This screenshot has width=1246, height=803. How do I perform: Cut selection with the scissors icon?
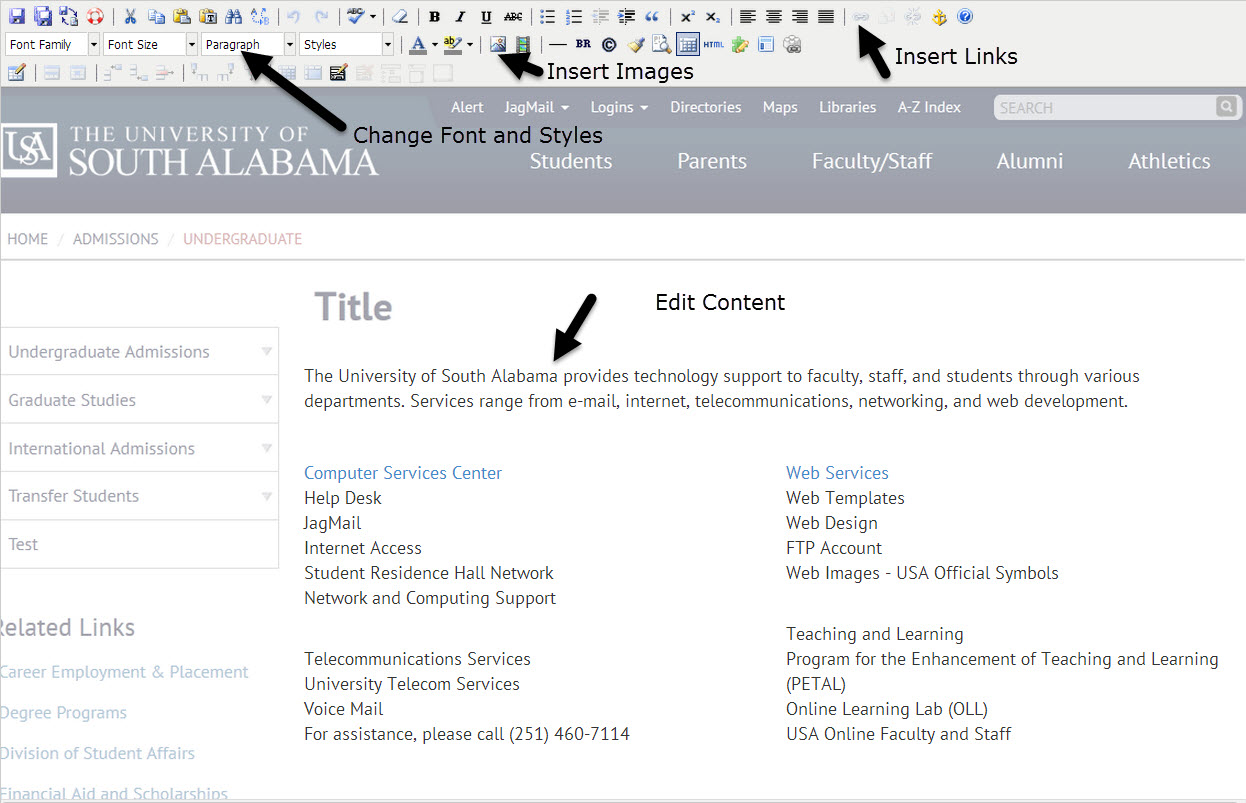(x=131, y=16)
